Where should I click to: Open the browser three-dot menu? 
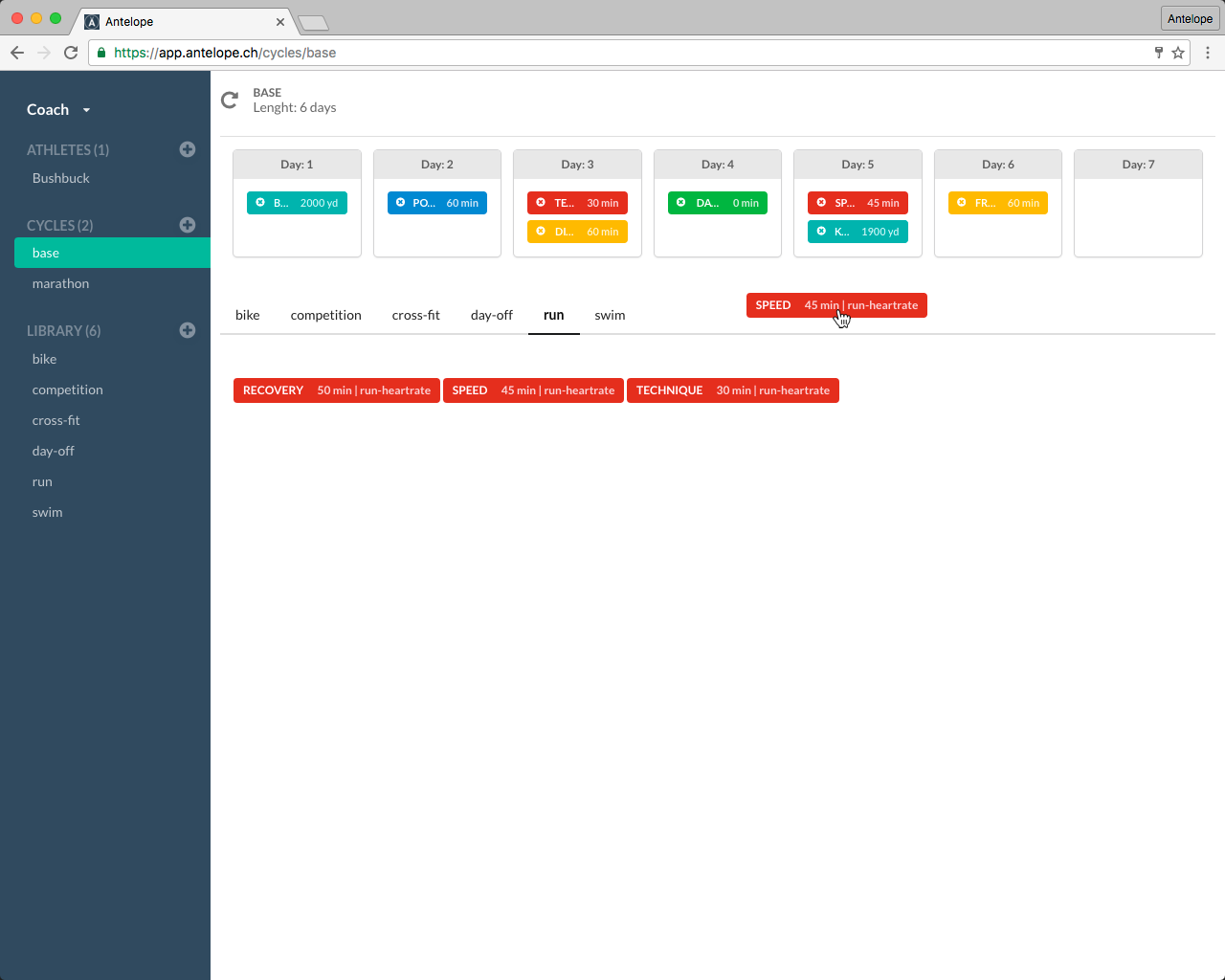click(x=1208, y=53)
